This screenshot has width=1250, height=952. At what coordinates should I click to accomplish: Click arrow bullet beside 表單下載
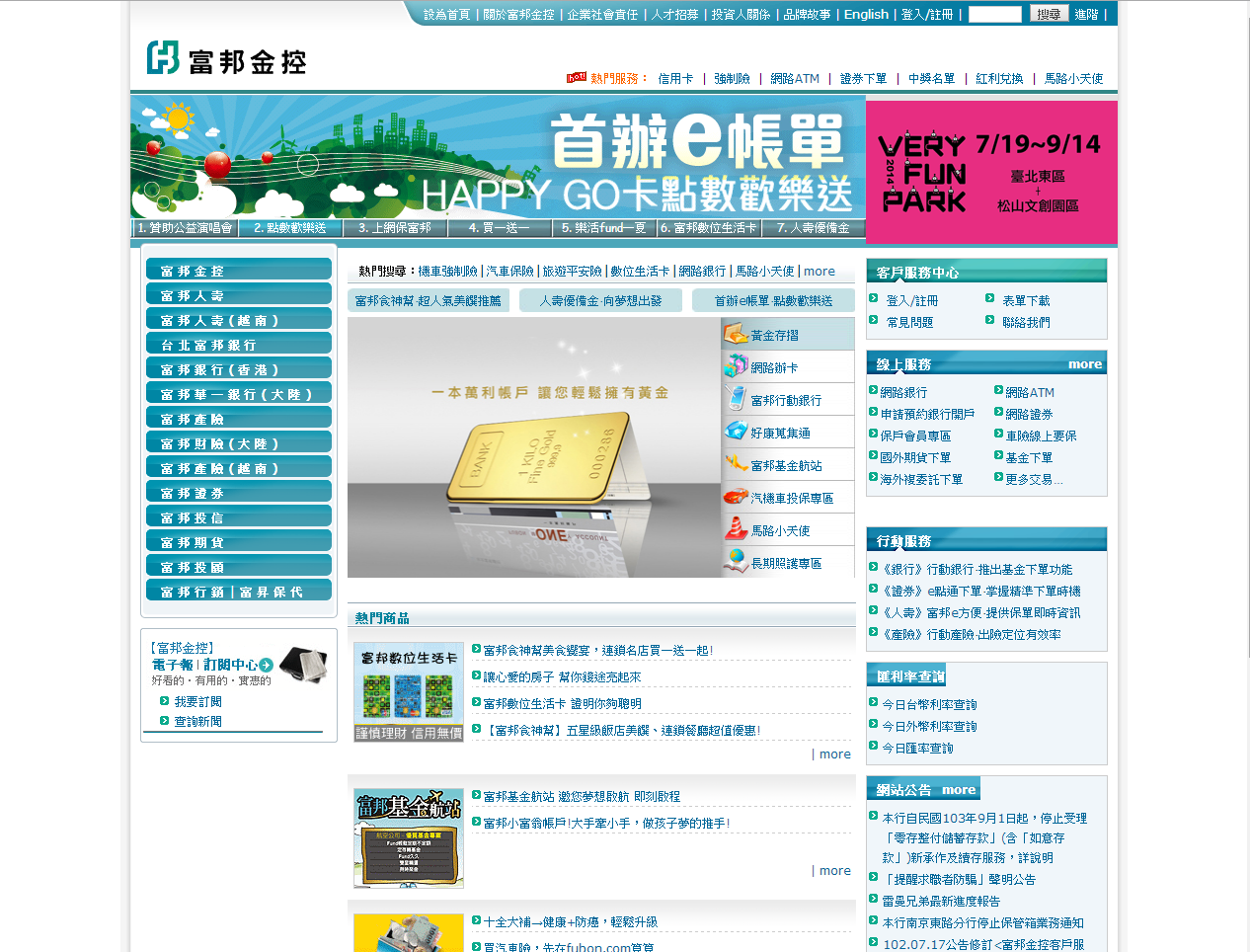(990, 298)
